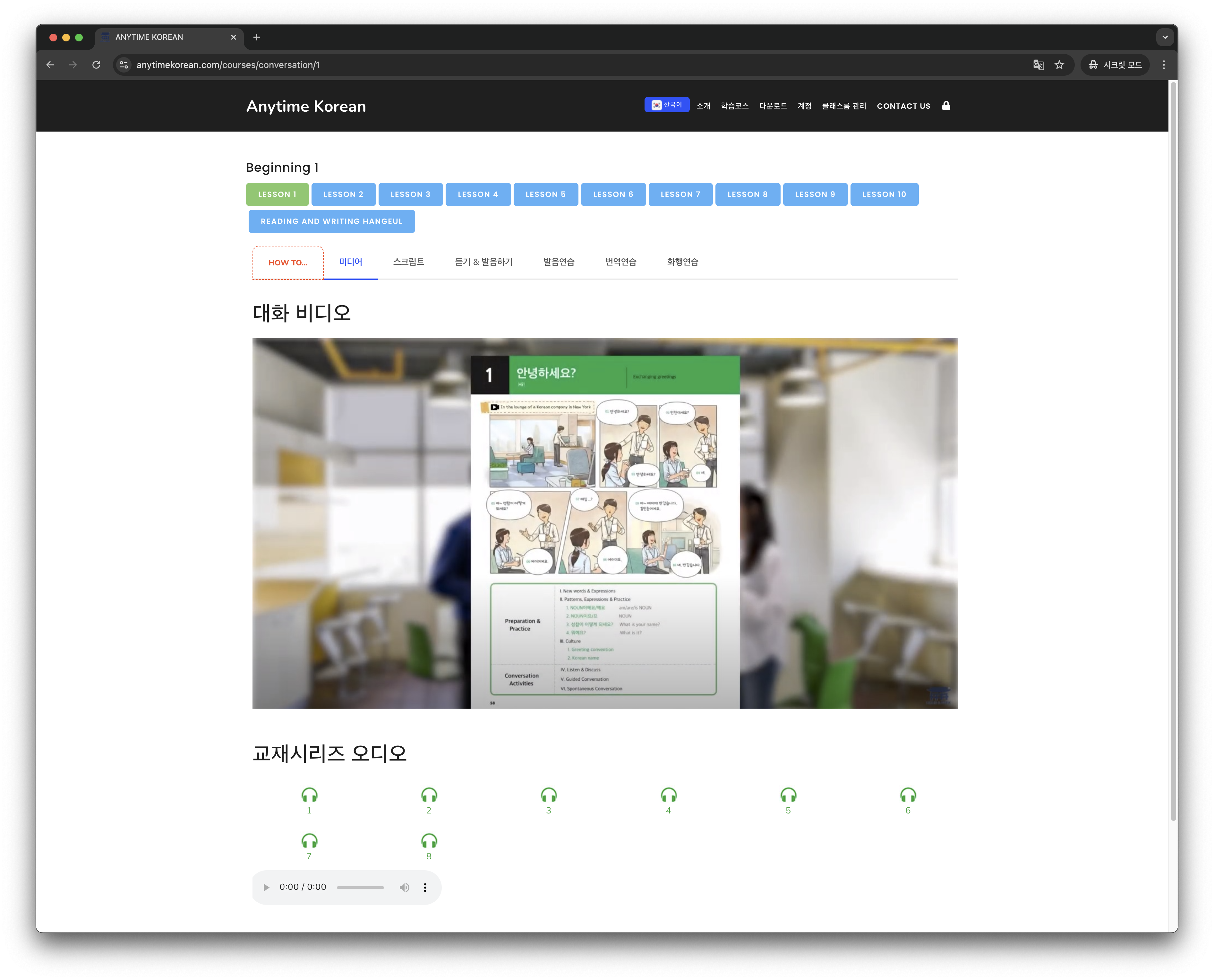Click the Google Translate icon in address bar
Screen dimensions: 1214x980
1038,65
